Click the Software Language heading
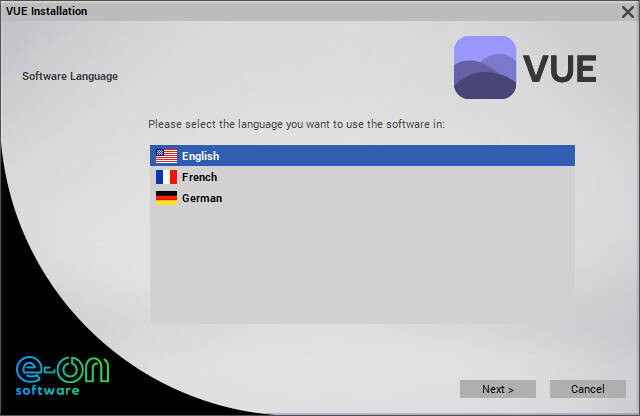 [x=70, y=76]
